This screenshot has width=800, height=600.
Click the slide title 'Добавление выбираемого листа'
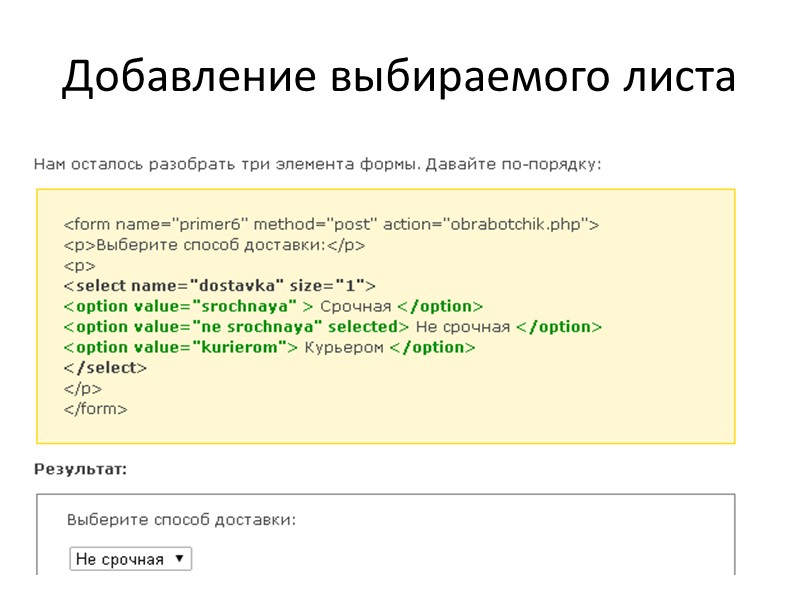click(399, 76)
